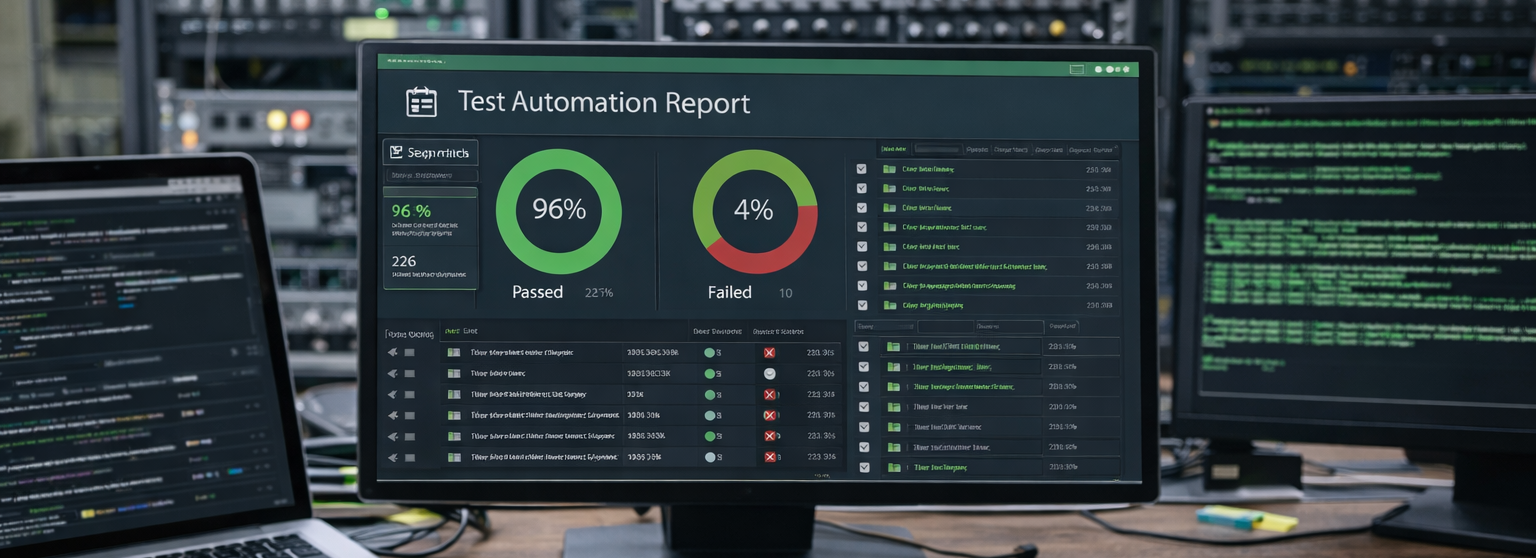Select the rightmost tab above upper-right list
The height and width of the screenshot is (558, 1536).
1092,150
